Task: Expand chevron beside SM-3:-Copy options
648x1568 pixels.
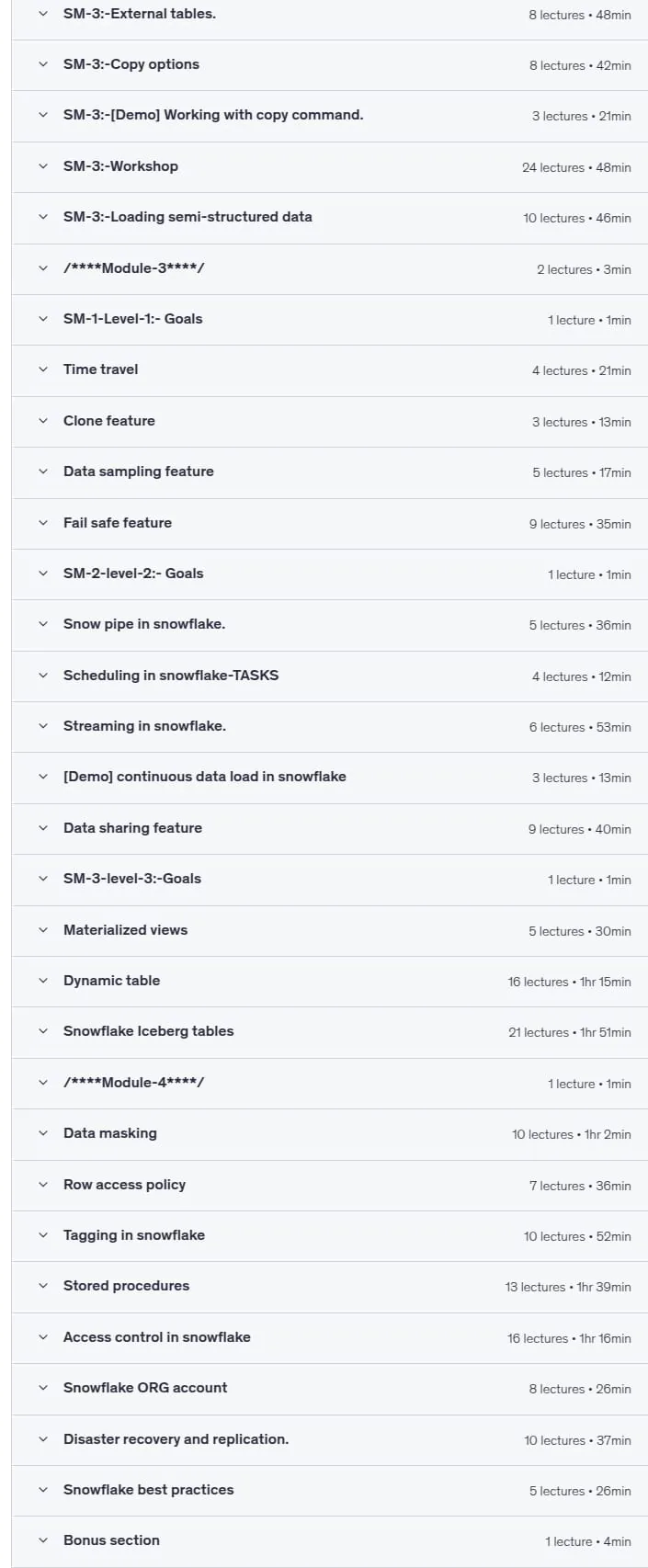Action: click(43, 64)
